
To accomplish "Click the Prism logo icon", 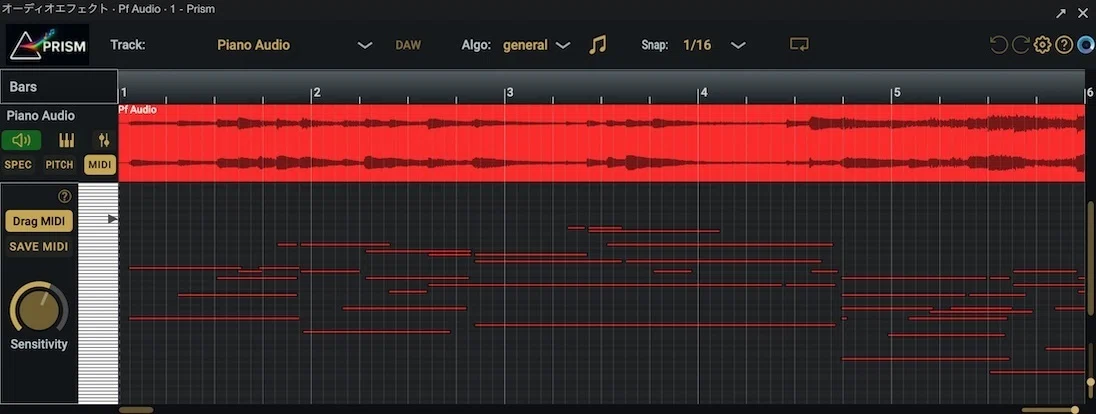I will pyautogui.click(x=48, y=45).
